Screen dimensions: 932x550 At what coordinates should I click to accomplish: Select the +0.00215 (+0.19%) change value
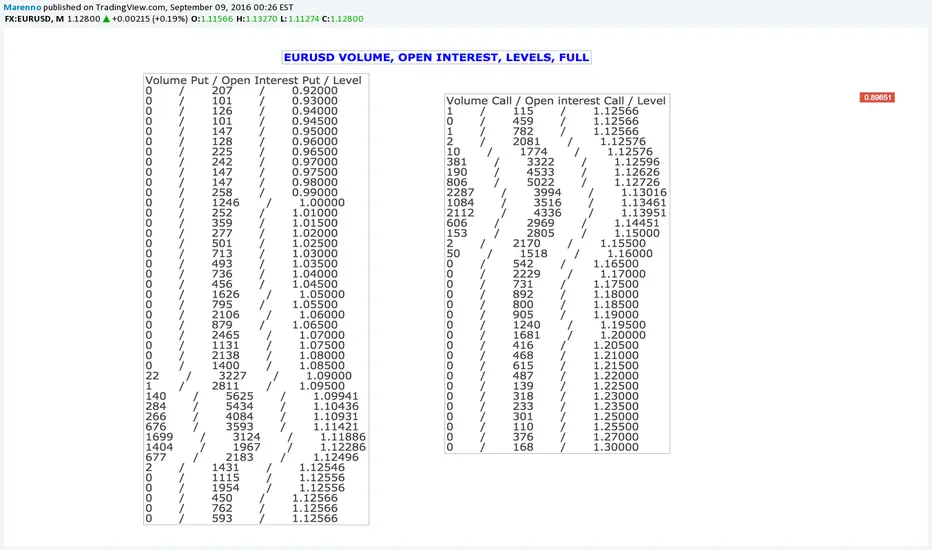point(150,18)
